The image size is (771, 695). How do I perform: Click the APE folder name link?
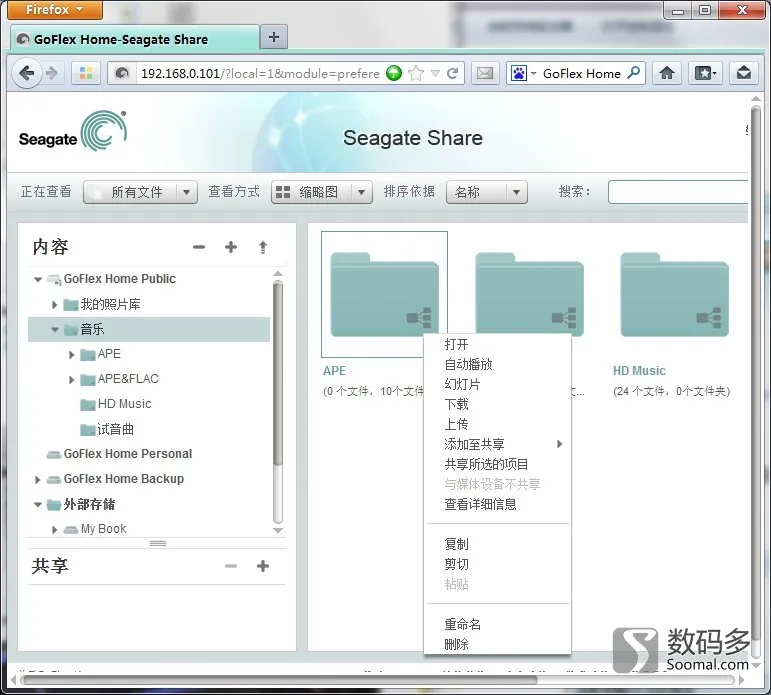334,371
